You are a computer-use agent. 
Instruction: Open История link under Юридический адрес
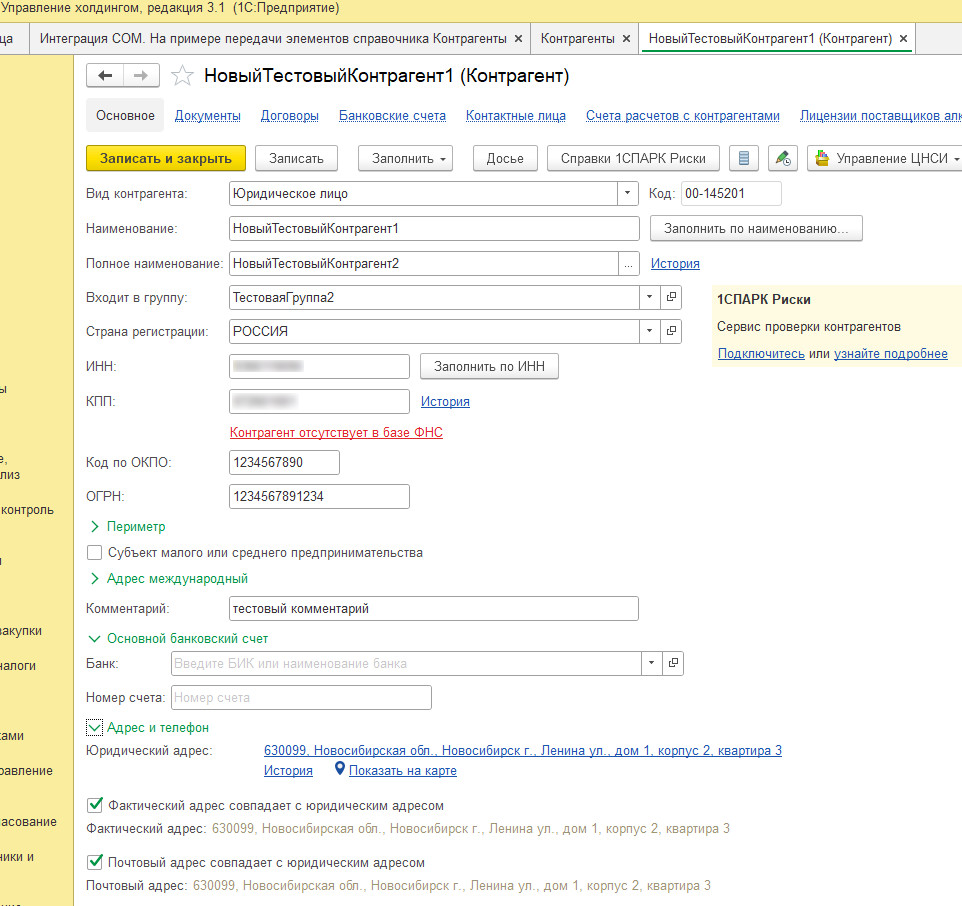click(x=288, y=770)
